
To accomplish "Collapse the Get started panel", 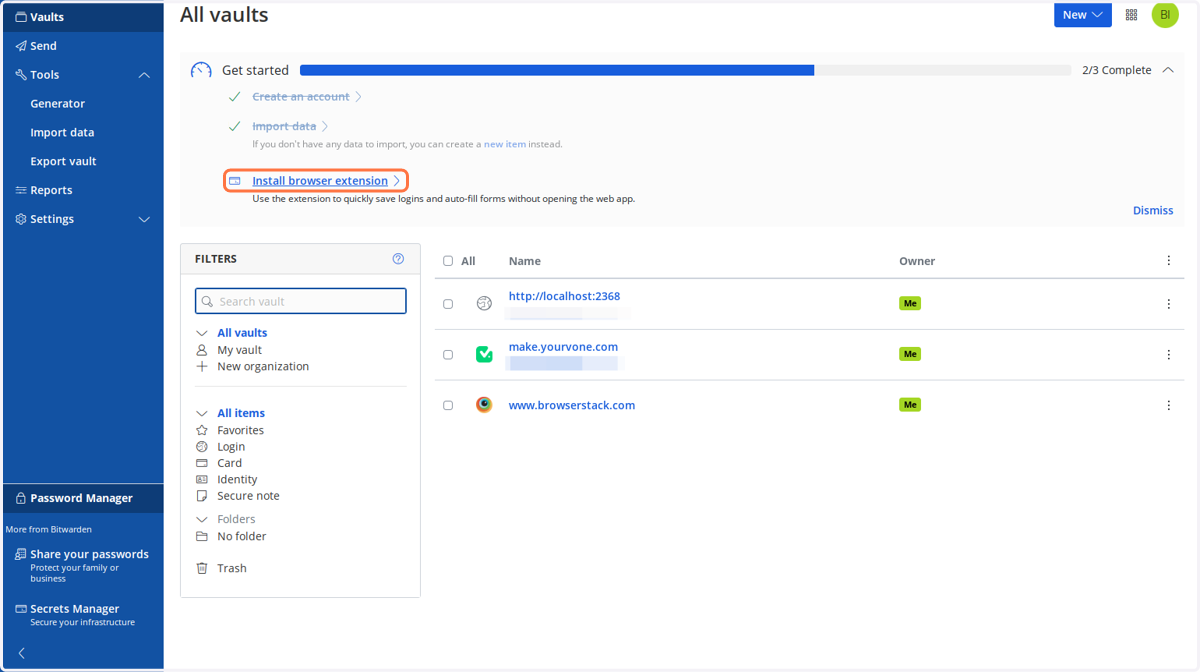I will (1168, 70).
